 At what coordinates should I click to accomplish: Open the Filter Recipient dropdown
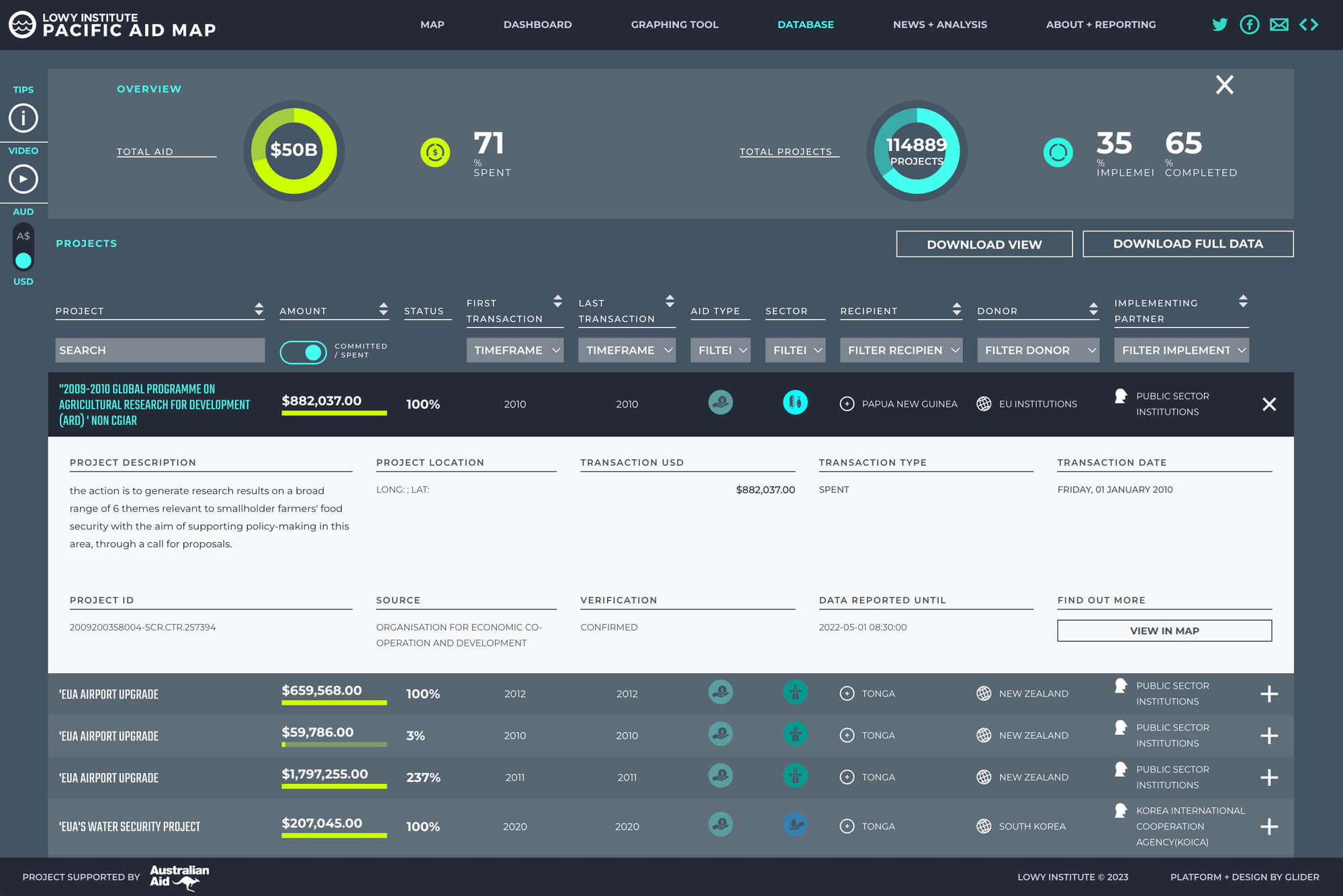click(901, 350)
